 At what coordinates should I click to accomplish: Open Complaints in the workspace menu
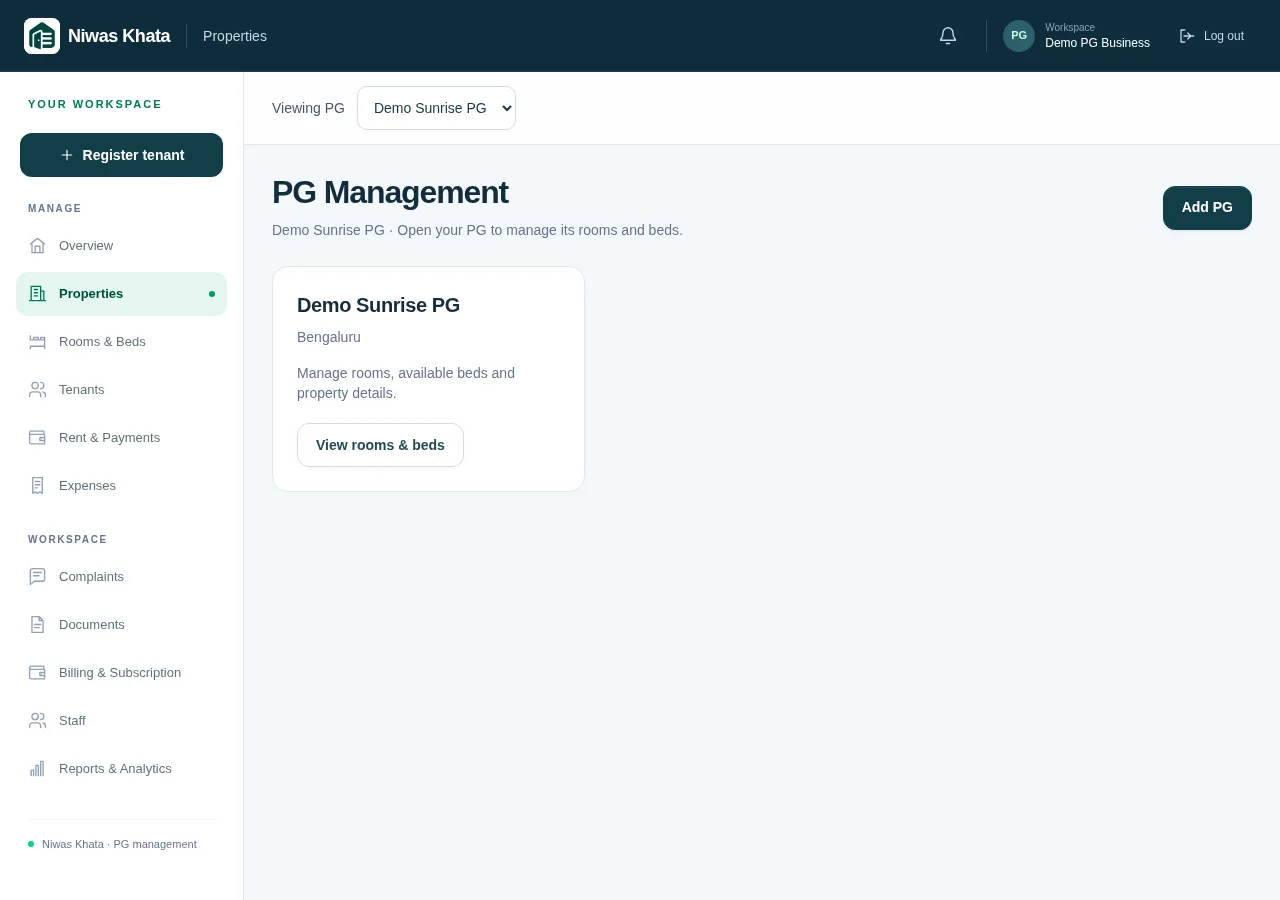(x=121, y=576)
